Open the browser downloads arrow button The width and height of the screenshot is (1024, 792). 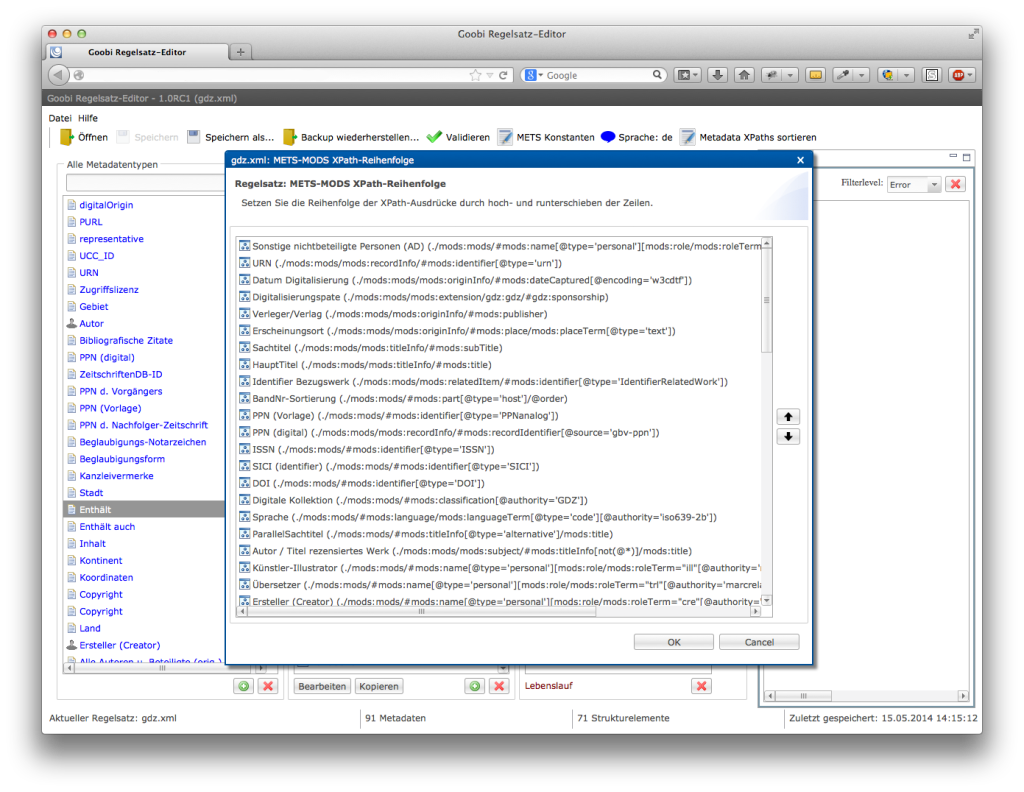pos(717,75)
